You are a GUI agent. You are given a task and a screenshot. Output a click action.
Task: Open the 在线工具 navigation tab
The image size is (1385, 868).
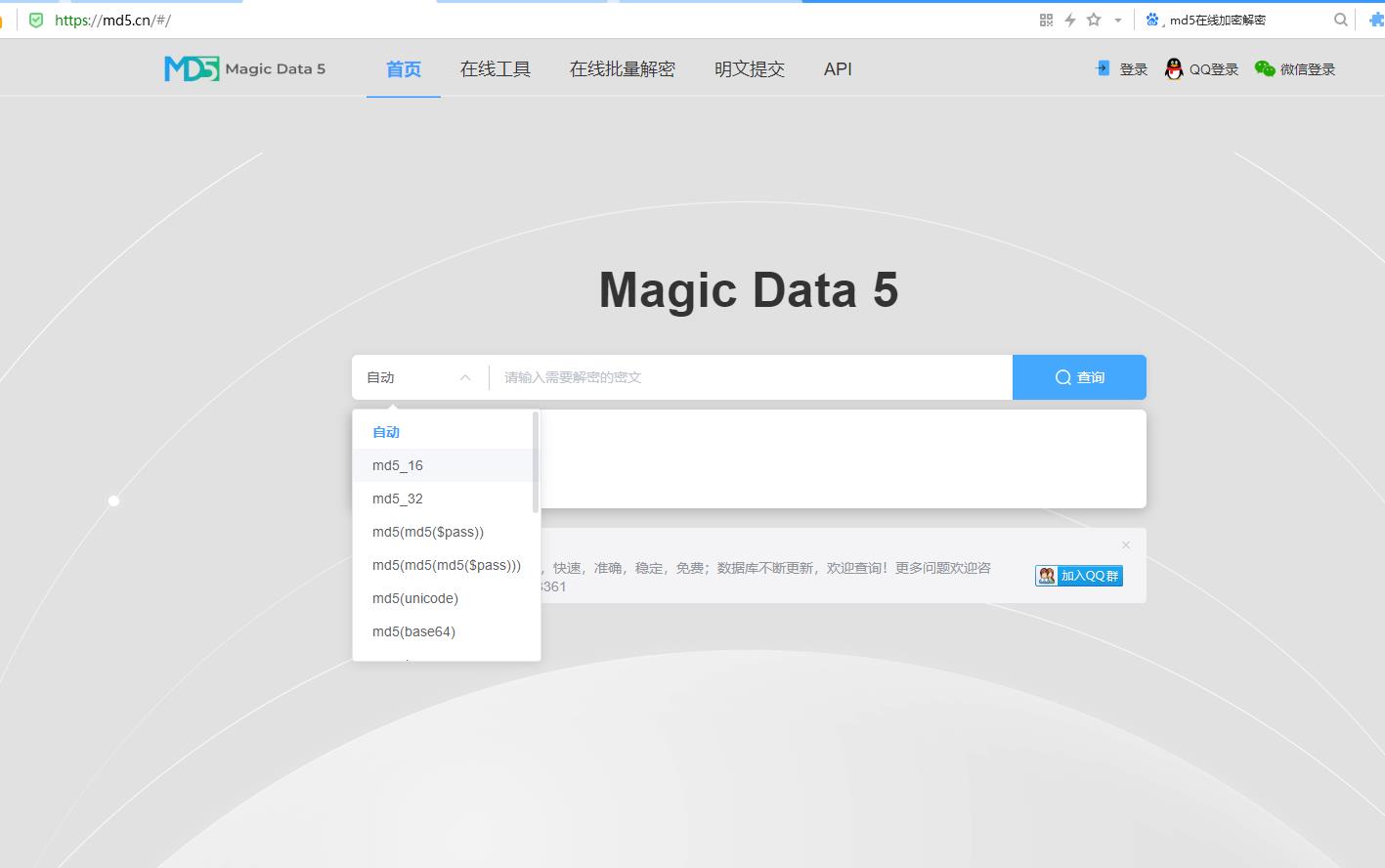[x=495, y=69]
